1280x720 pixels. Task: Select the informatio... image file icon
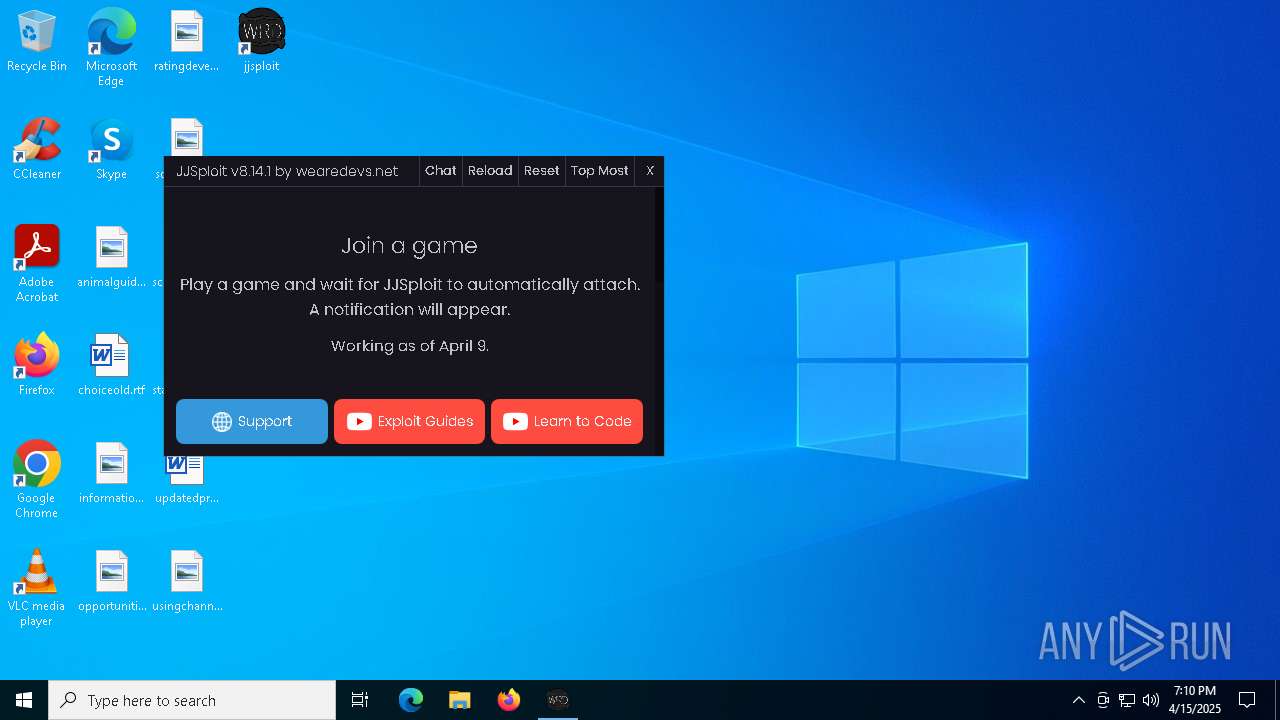click(111, 474)
